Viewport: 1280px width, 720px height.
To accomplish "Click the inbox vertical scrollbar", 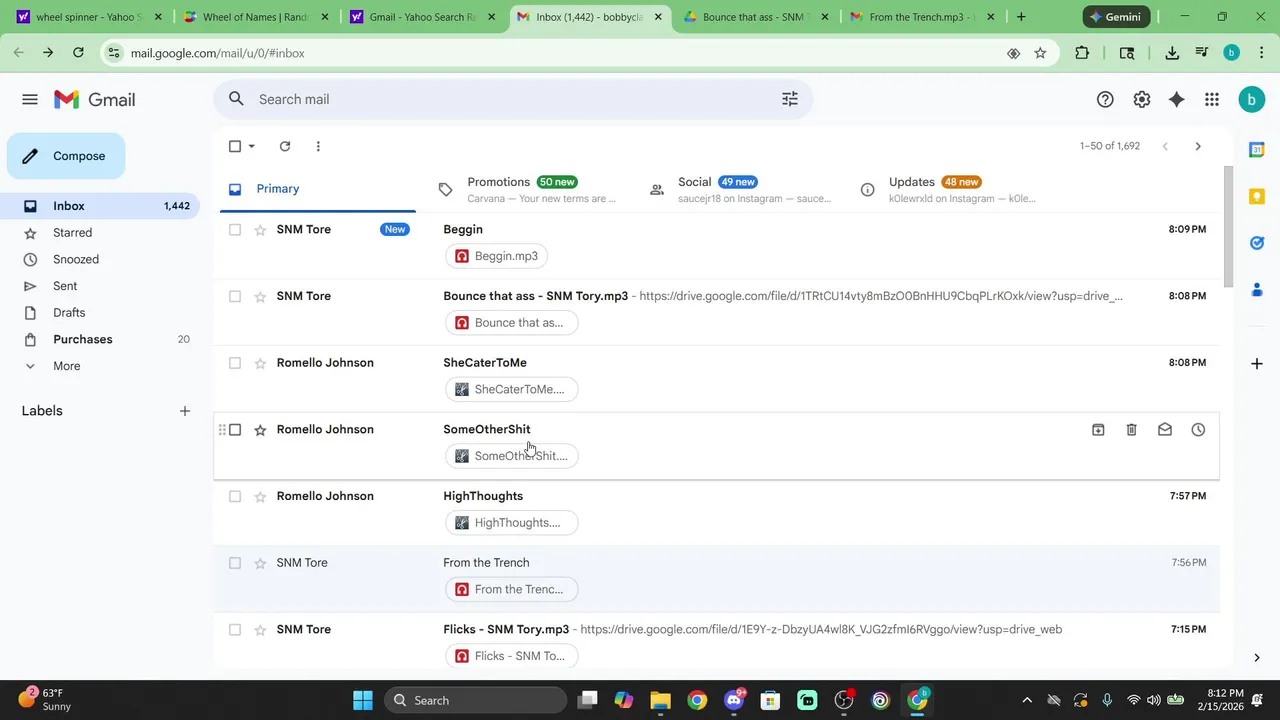I will tap(1228, 228).
